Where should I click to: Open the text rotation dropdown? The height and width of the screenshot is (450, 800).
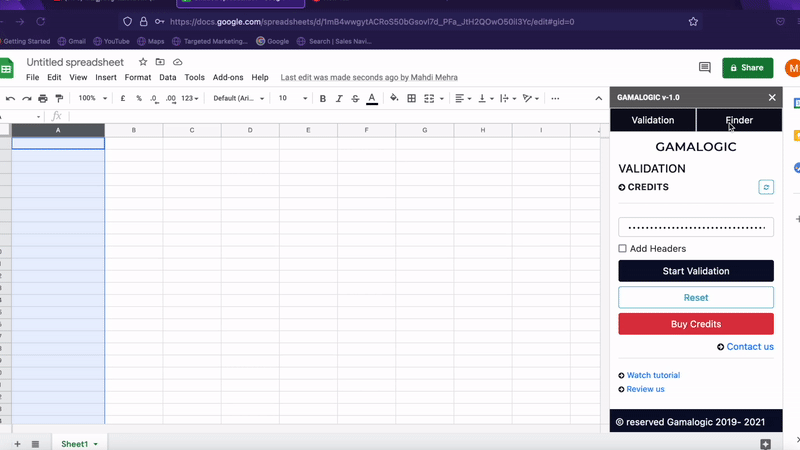531,98
